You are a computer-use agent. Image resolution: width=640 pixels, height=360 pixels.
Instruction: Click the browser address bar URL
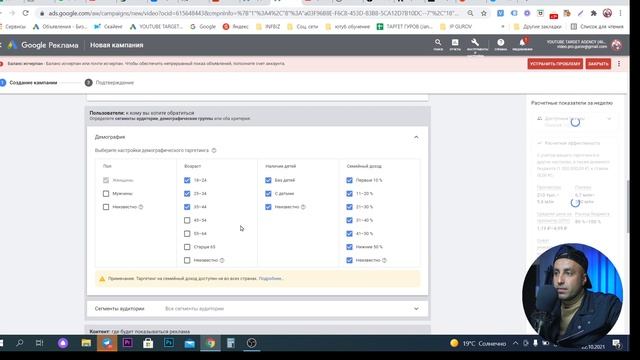coord(253,13)
